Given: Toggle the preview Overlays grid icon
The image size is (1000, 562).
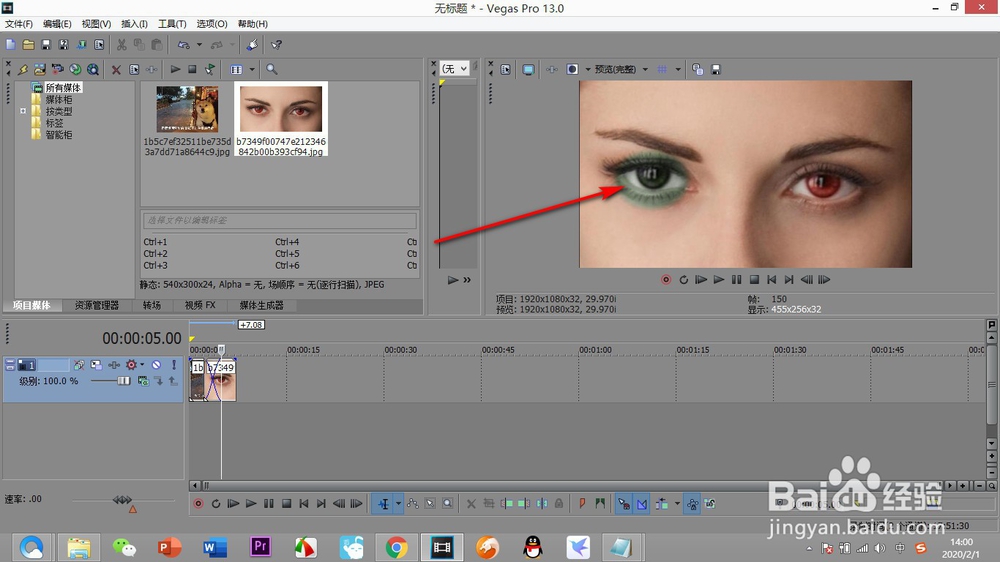Looking at the screenshot, I should (662, 69).
